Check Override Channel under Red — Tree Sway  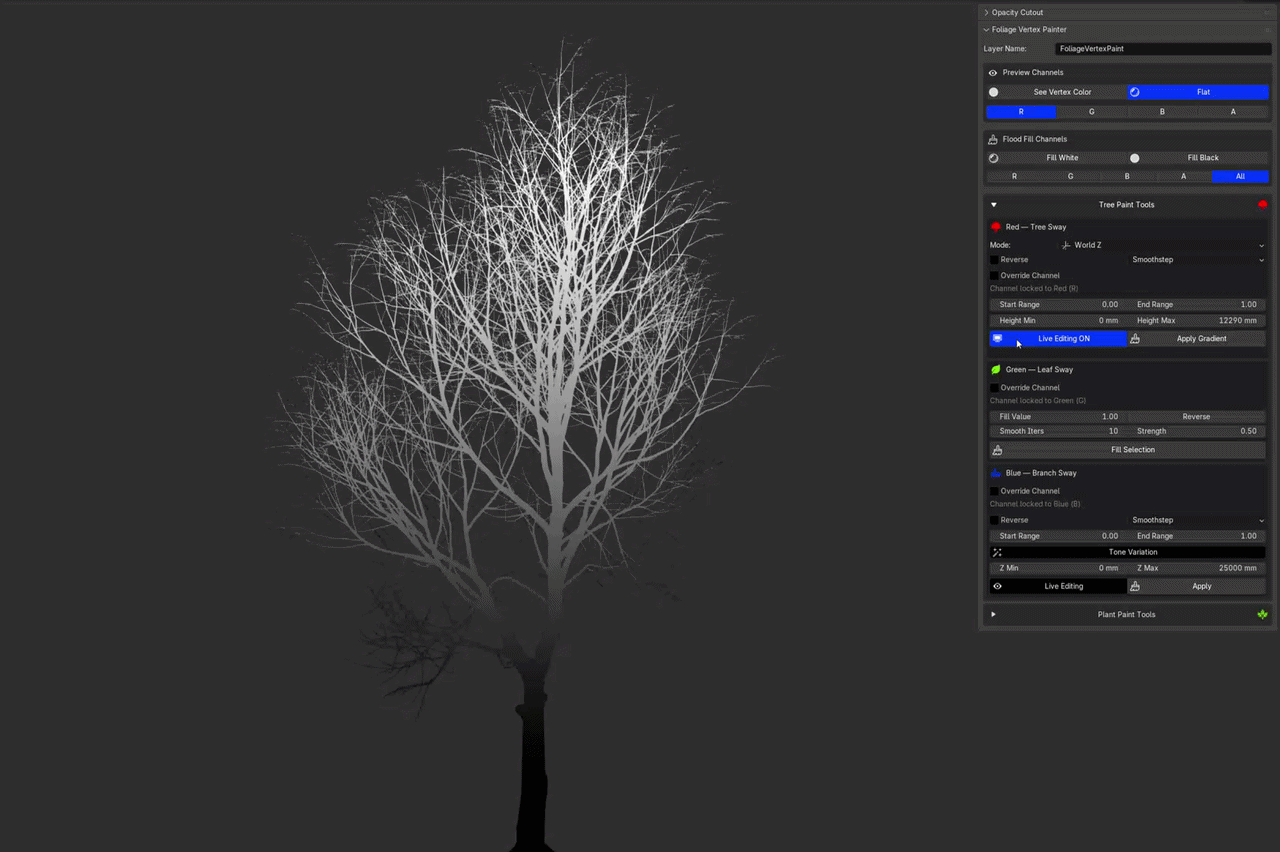point(995,276)
